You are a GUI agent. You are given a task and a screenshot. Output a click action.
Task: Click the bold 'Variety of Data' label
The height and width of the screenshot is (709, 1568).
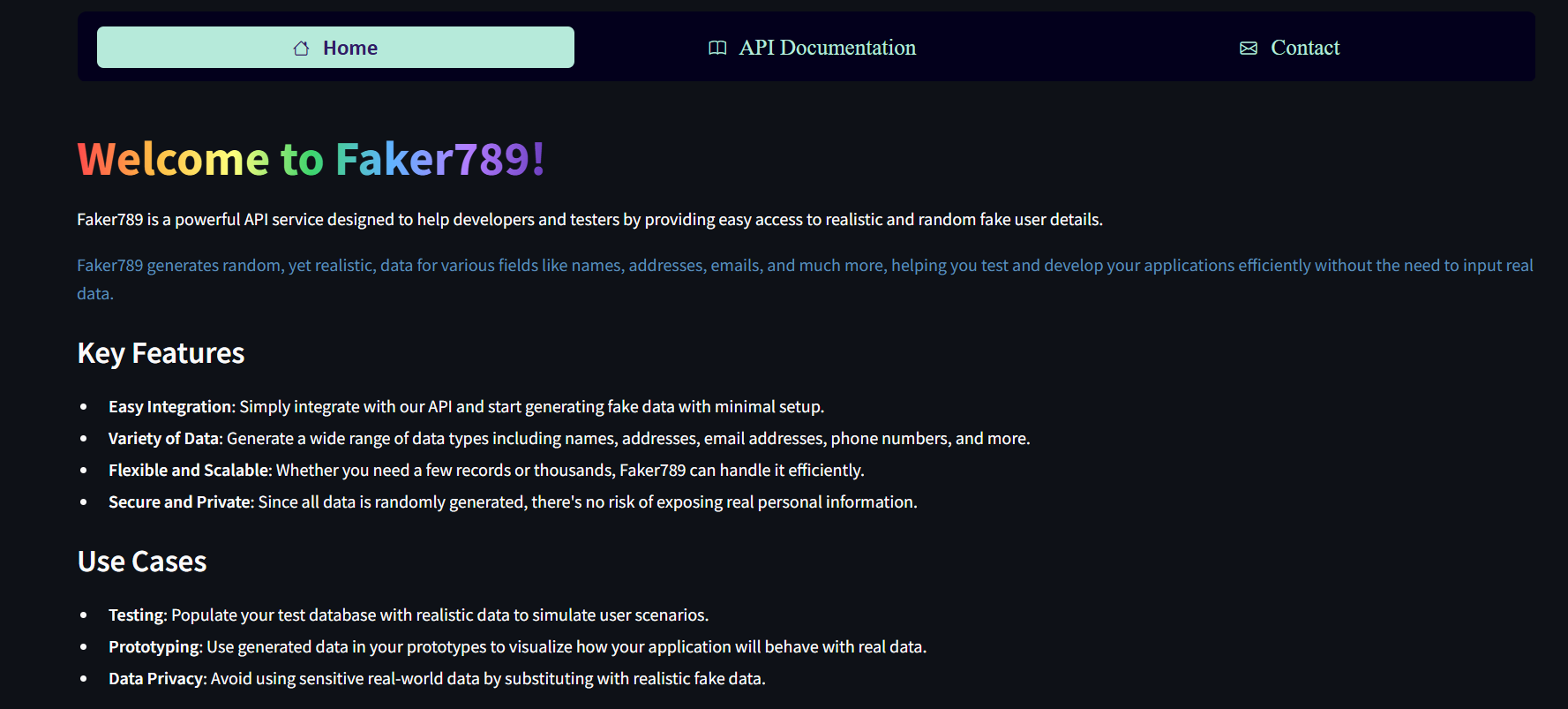pyautogui.click(x=163, y=439)
